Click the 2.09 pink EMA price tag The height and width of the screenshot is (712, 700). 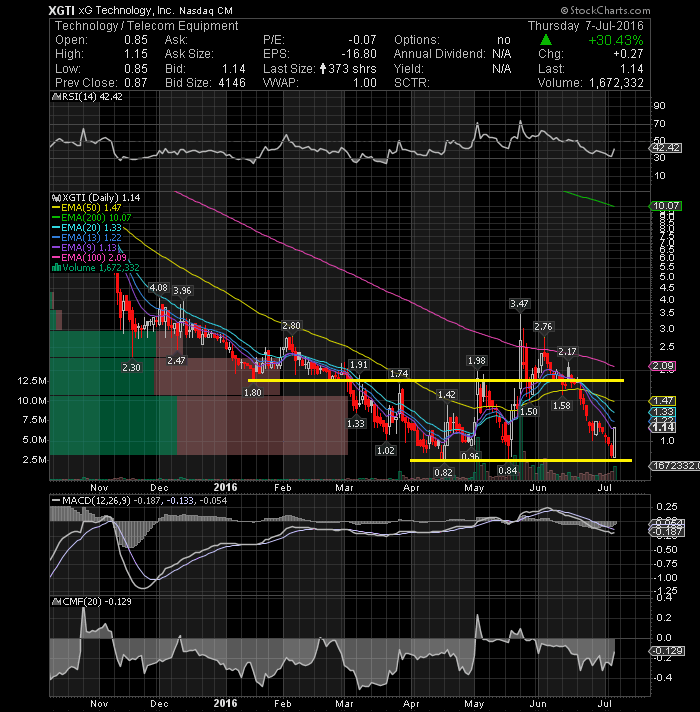coord(663,366)
